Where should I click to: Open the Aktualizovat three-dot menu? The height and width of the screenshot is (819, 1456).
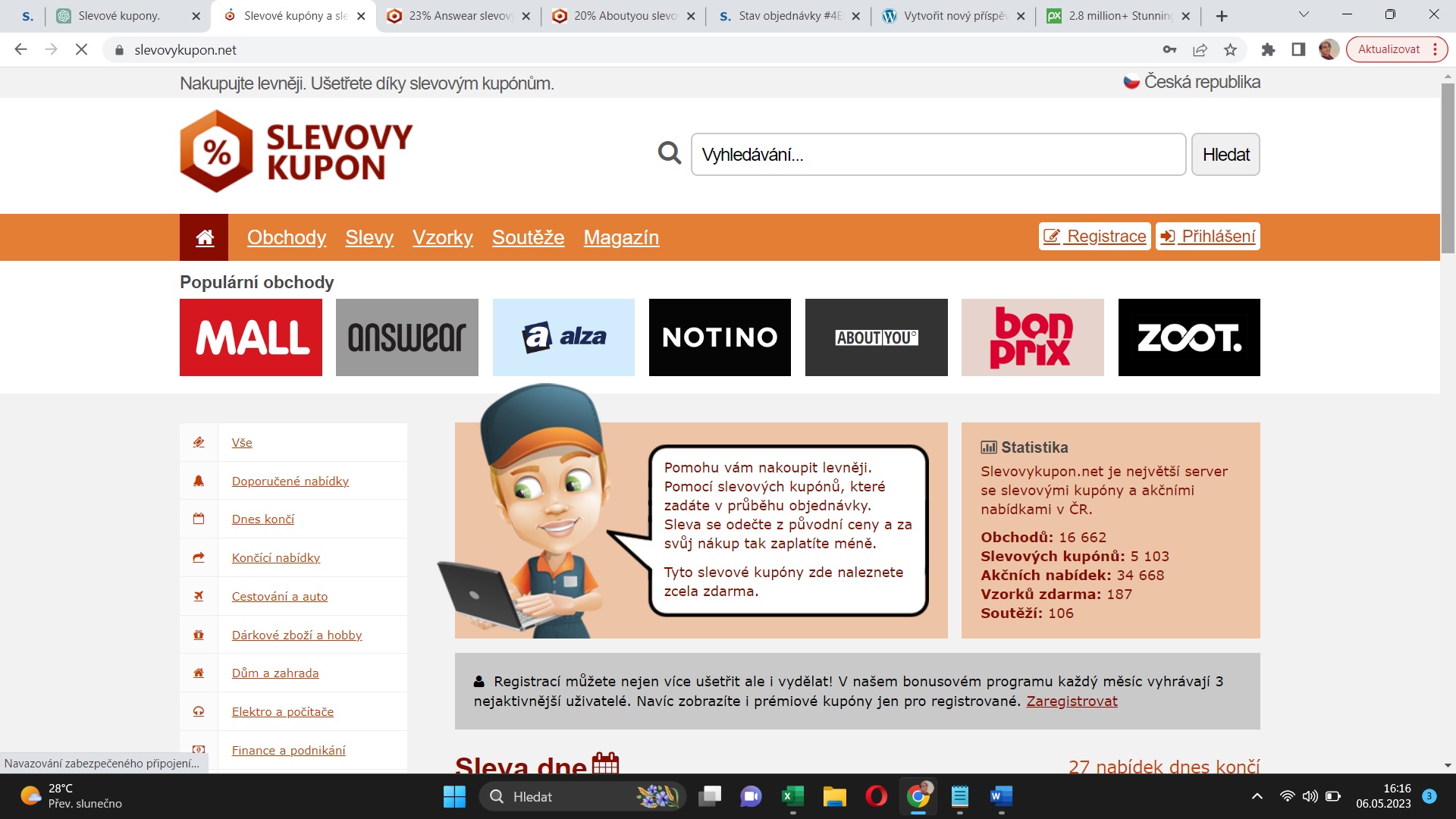point(1435,49)
